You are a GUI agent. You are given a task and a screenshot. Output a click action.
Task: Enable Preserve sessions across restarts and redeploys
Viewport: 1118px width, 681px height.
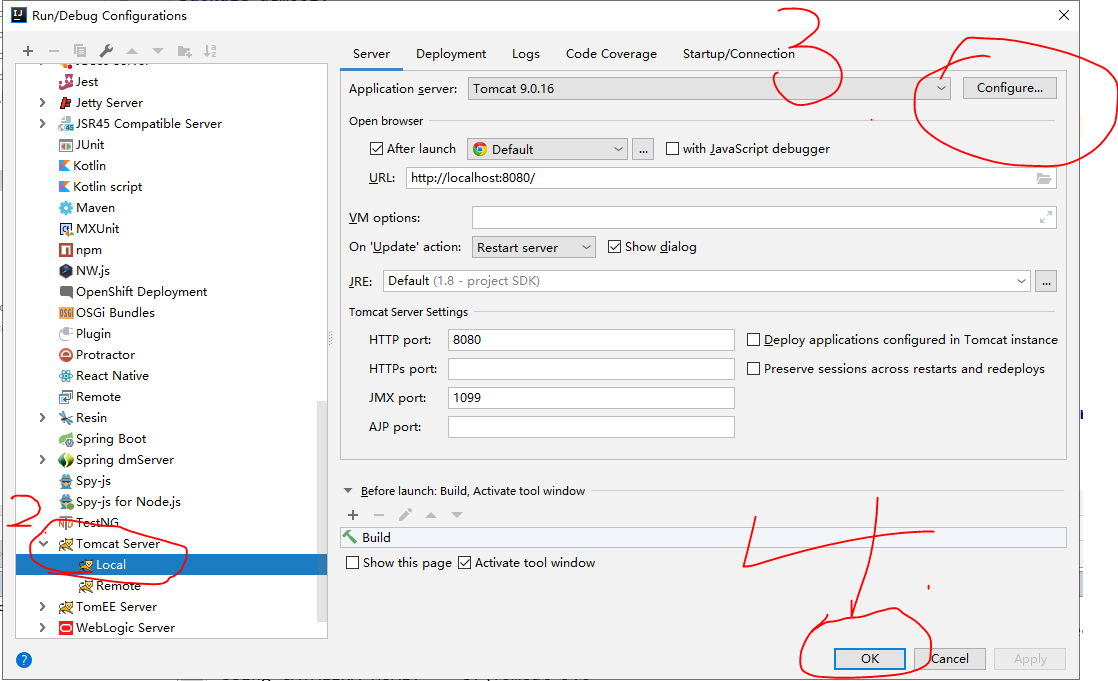click(x=753, y=369)
